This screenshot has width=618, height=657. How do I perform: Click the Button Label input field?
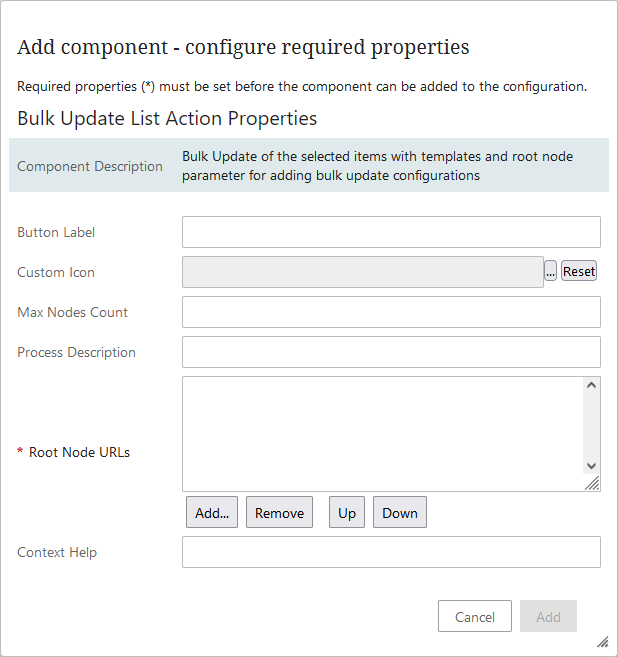(x=391, y=232)
